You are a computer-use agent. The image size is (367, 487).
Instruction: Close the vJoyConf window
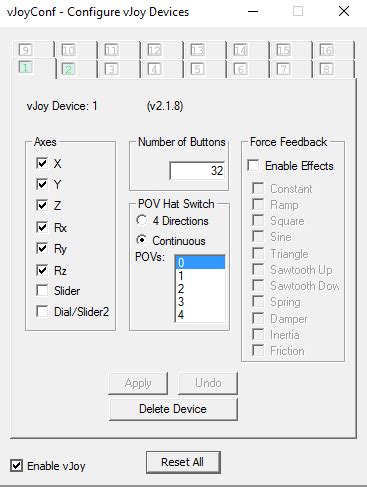[344, 11]
